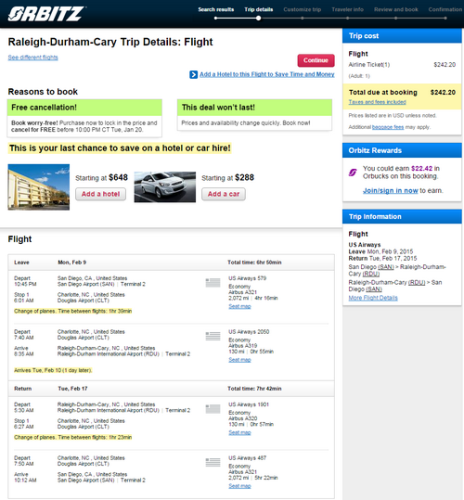Viewport: 464px width, 500px height.
Task: Click airline logo icon for US Airways 2050
Action: (x=213, y=336)
